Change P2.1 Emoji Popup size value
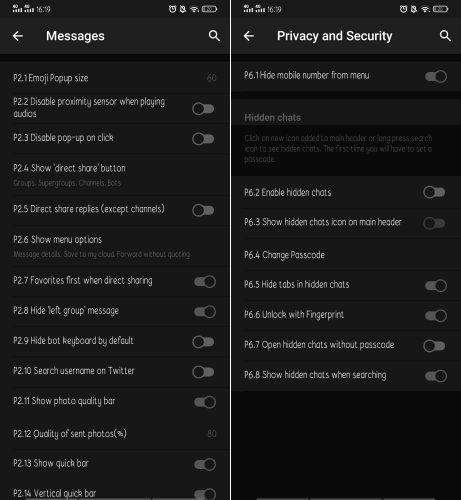The image size is (461, 500). [x=115, y=78]
